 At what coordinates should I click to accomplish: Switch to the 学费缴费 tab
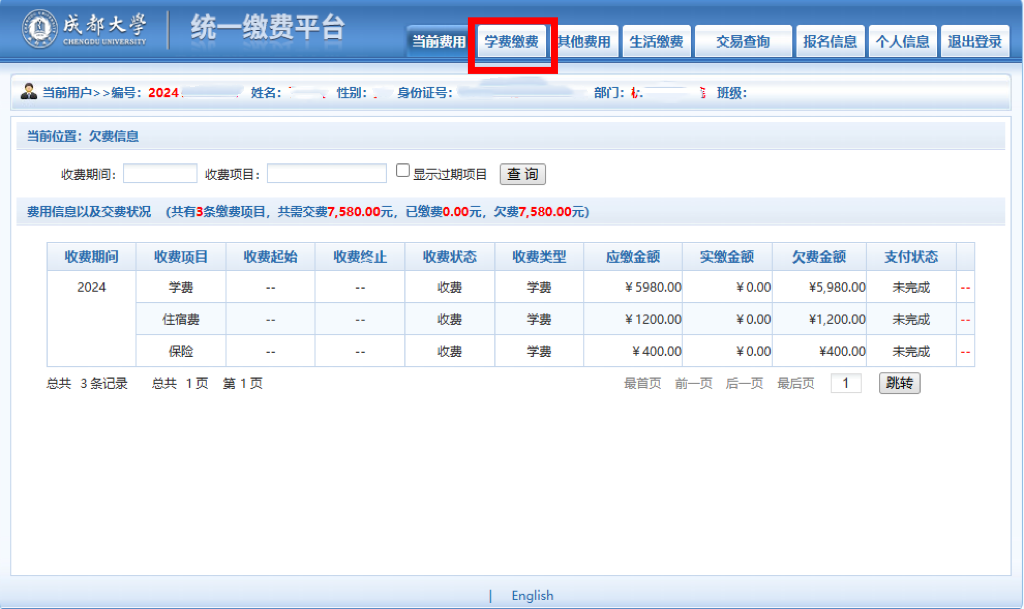point(511,42)
